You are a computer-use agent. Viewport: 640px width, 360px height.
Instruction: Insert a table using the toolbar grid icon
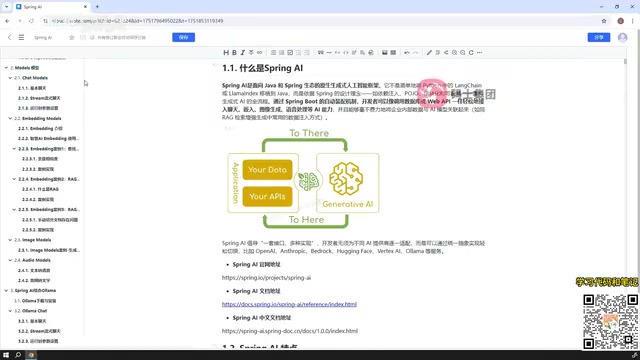click(393, 53)
